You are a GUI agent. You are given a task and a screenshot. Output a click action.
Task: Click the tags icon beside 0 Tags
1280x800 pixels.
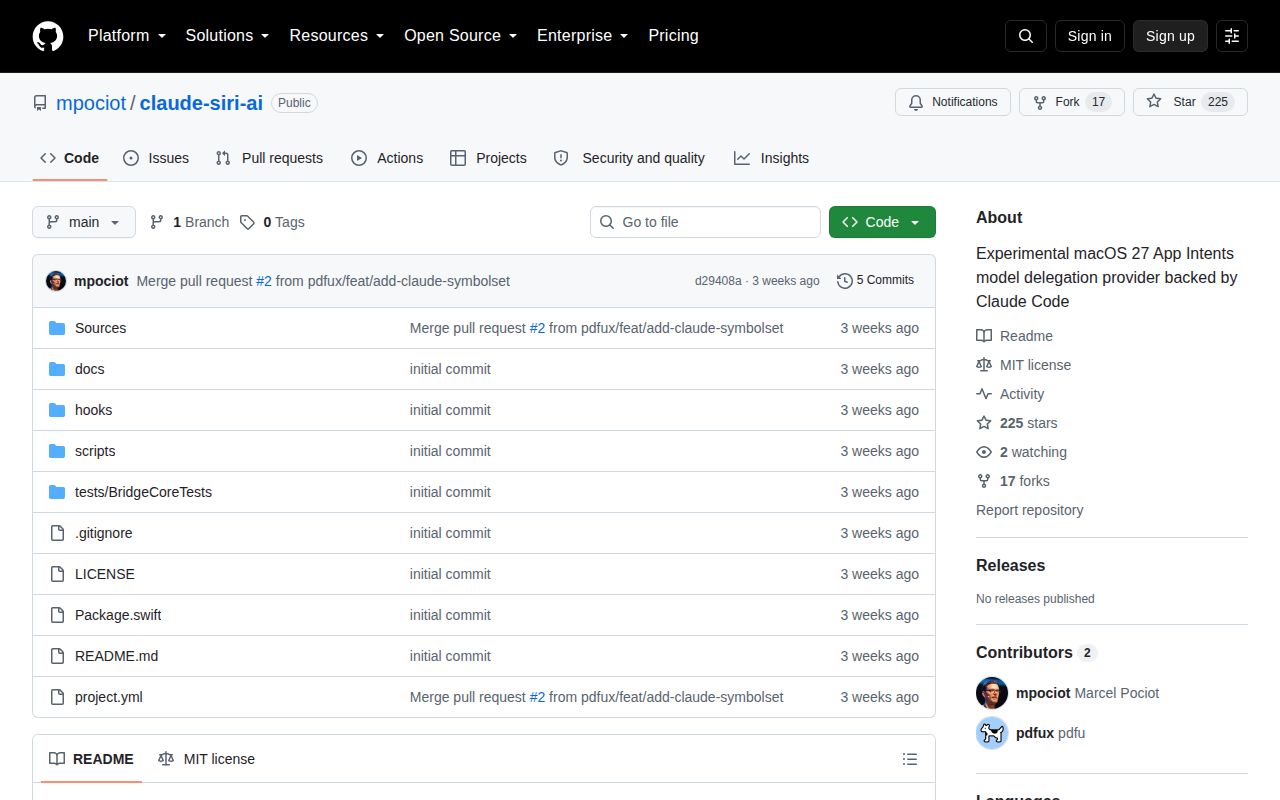(247, 222)
